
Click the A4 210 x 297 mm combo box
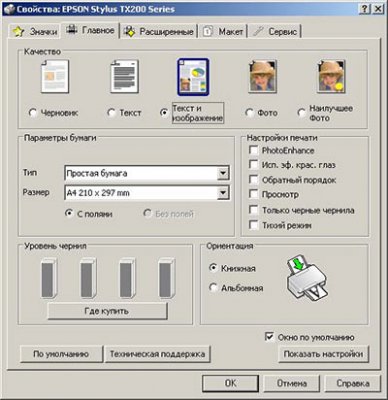(x=147, y=193)
